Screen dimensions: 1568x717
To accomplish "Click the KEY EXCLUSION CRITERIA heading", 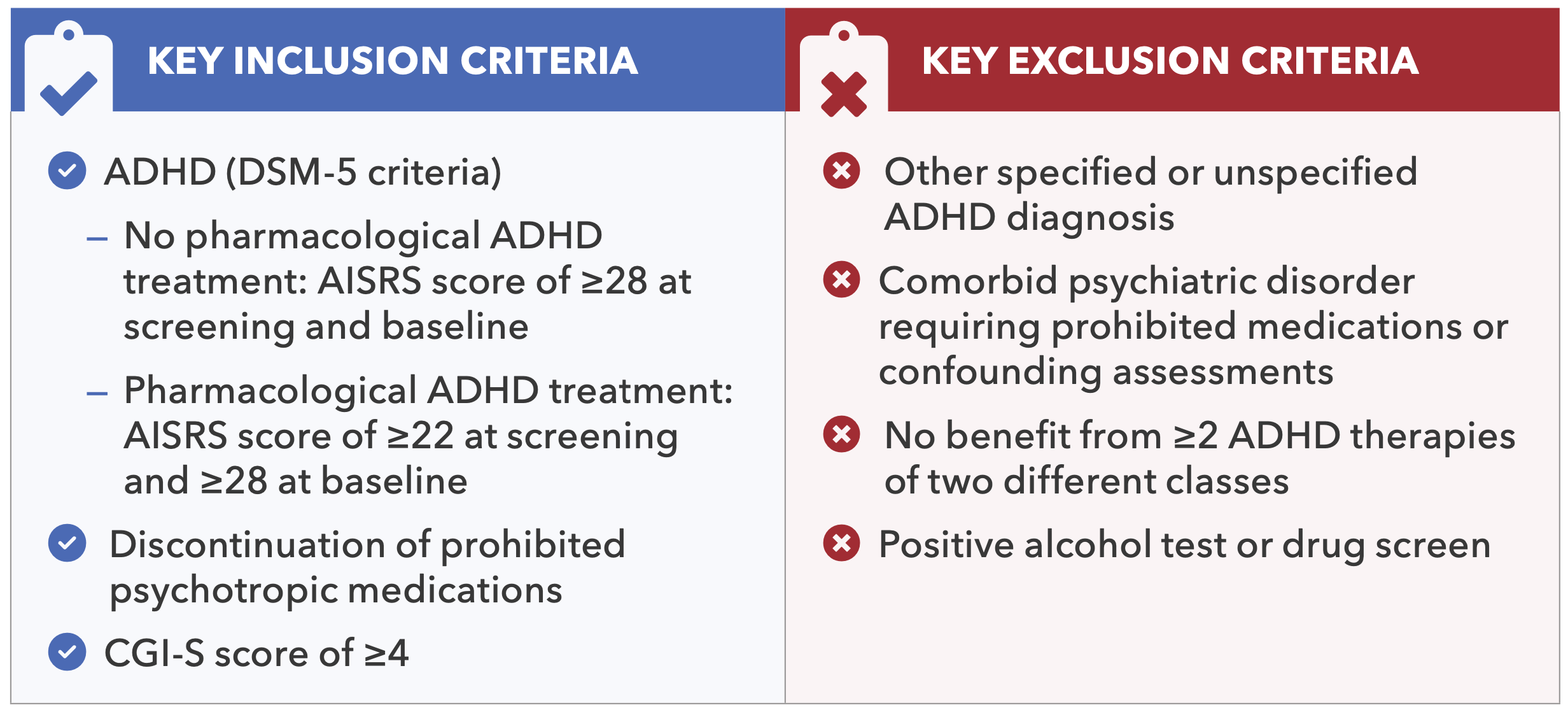I will (1170, 61).
